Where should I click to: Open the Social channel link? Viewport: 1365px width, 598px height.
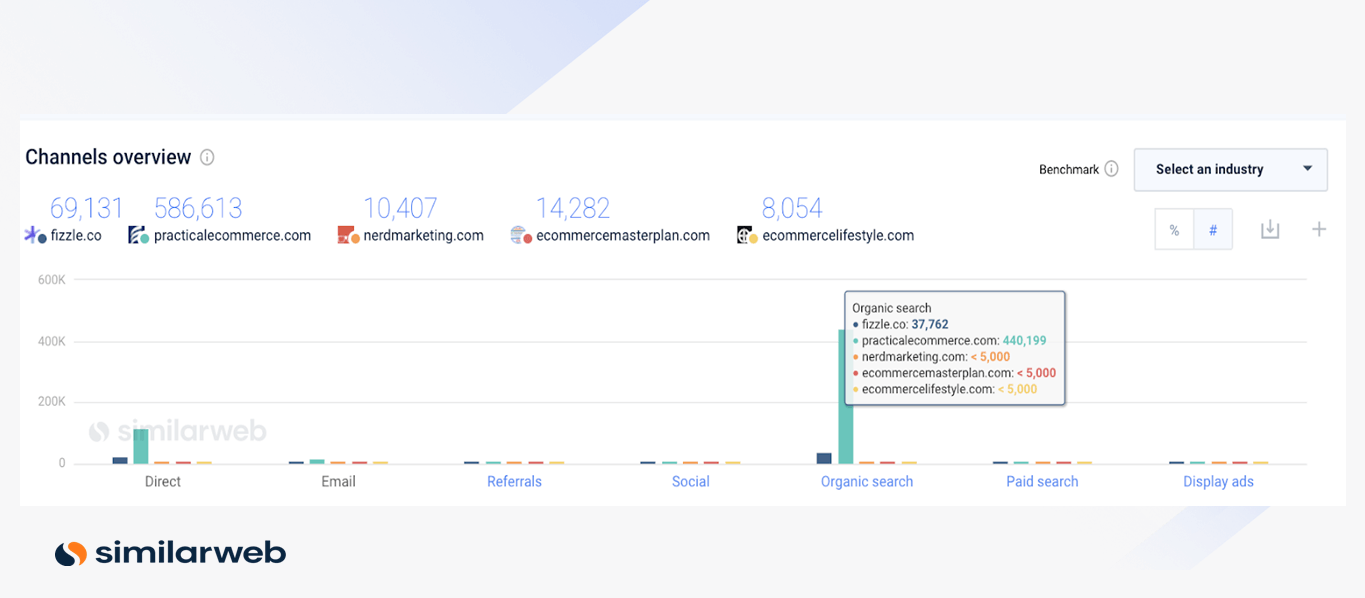coord(690,482)
